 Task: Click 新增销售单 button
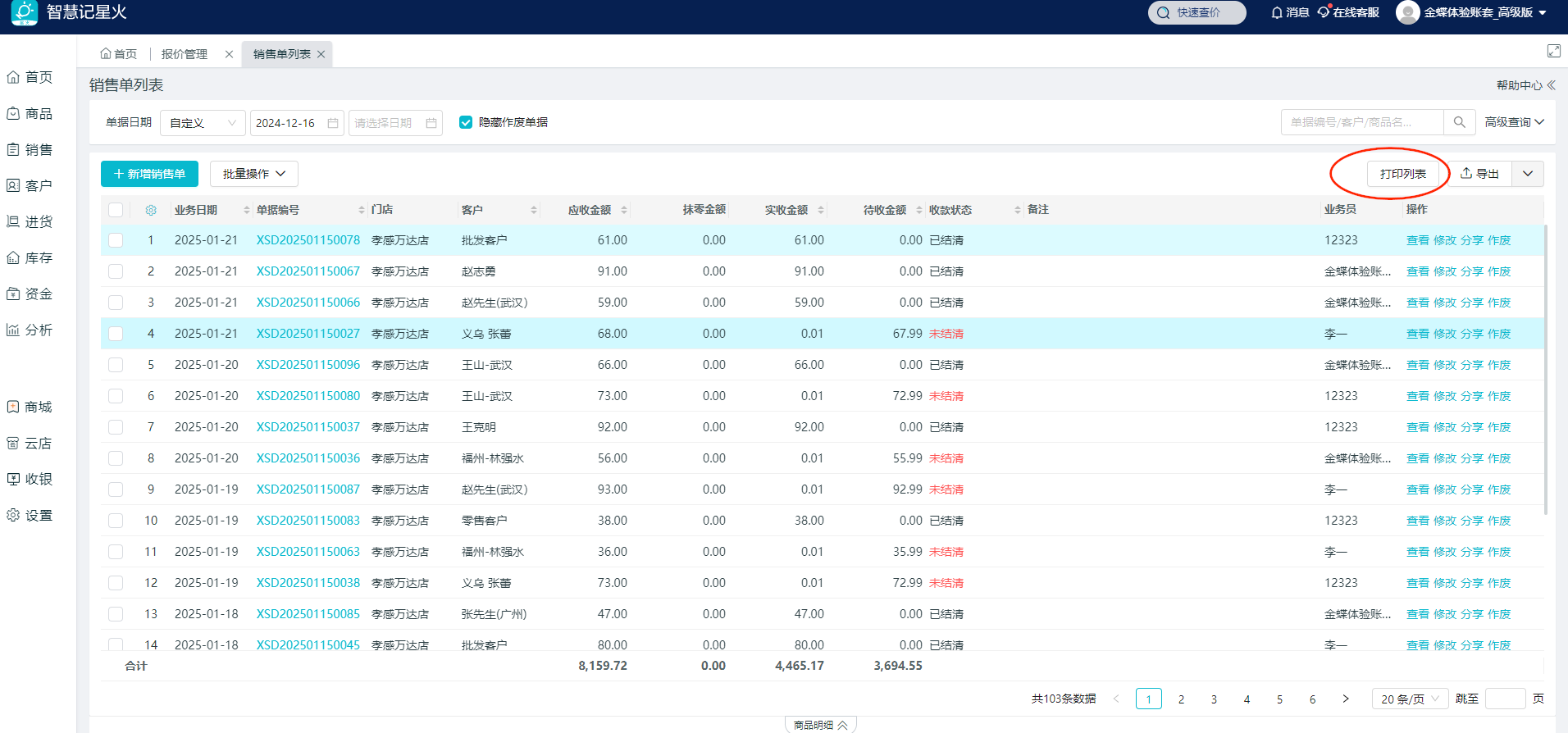click(149, 174)
